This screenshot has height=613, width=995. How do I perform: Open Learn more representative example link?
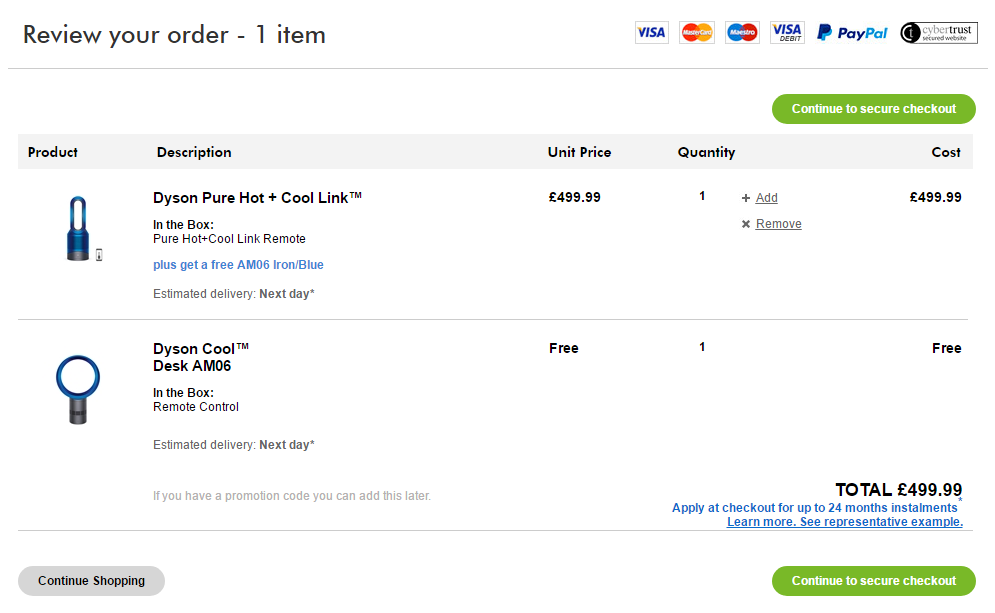pos(845,522)
